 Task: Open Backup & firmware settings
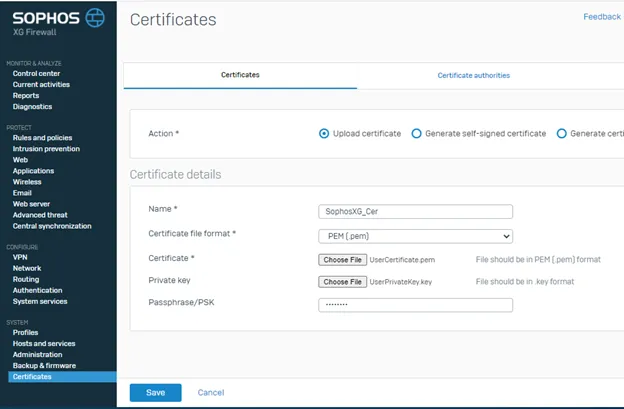43,365
